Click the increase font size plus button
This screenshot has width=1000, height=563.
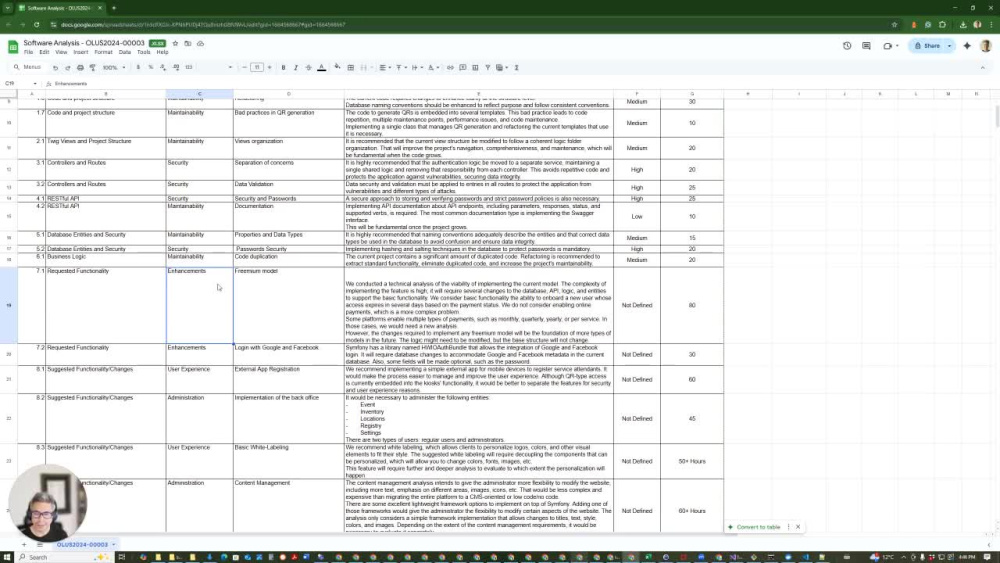coord(269,68)
